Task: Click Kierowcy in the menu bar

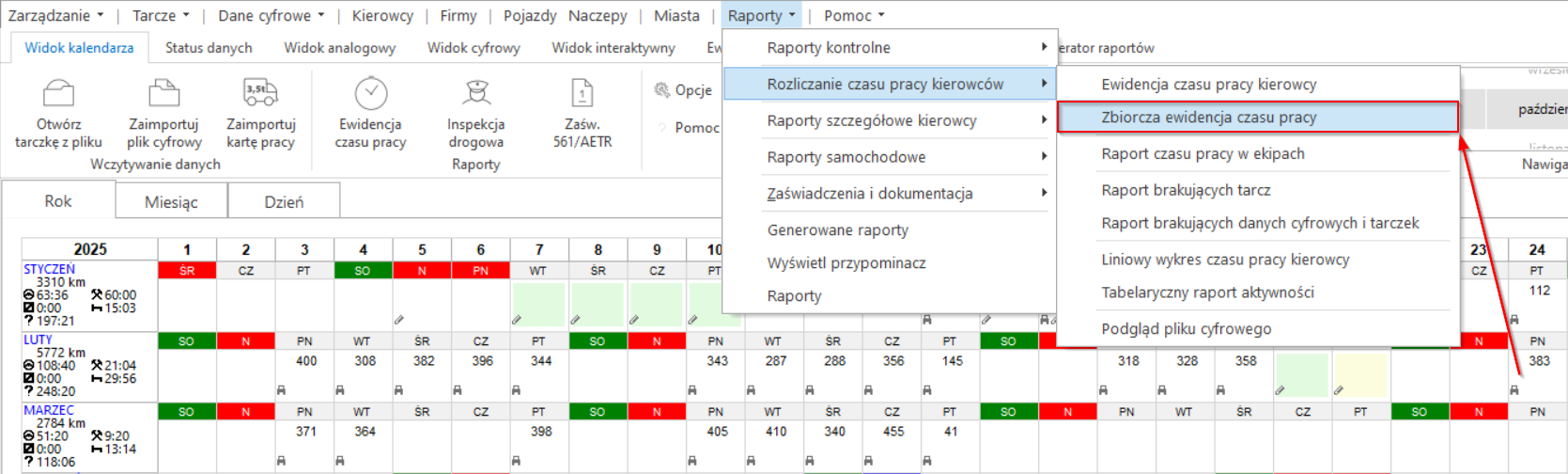Action: [x=382, y=15]
